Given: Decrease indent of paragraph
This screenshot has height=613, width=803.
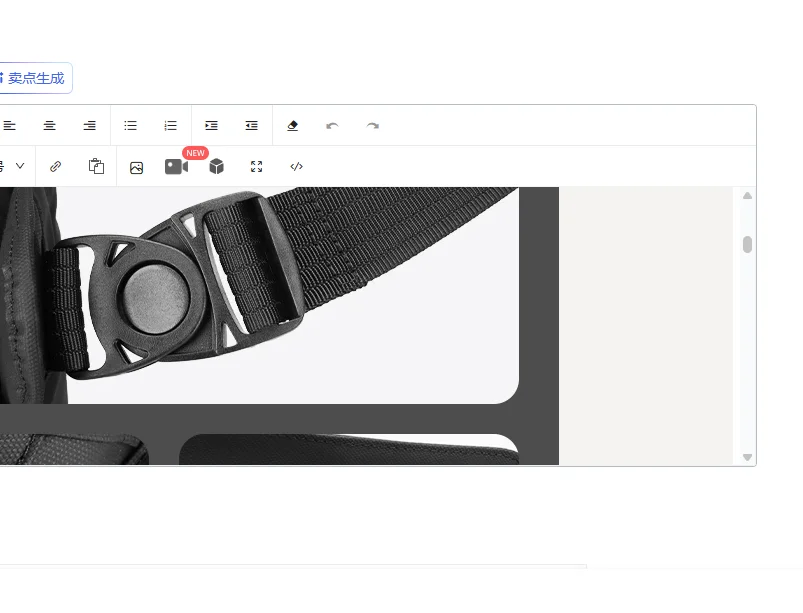Looking at the screenshot, I should 251,125.
